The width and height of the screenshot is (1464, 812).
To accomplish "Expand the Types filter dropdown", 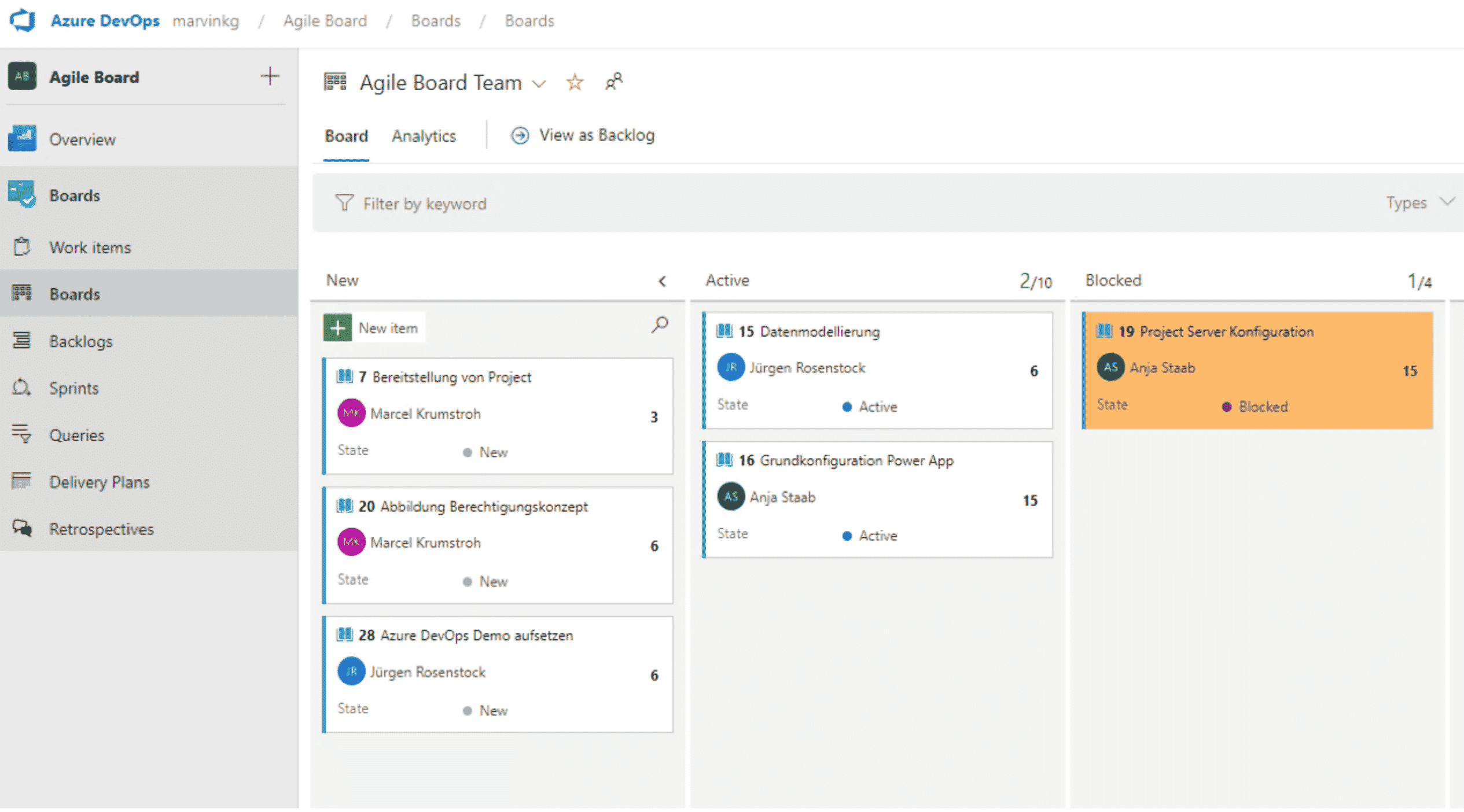I will pyautogui.click(x=1421, y=203).
